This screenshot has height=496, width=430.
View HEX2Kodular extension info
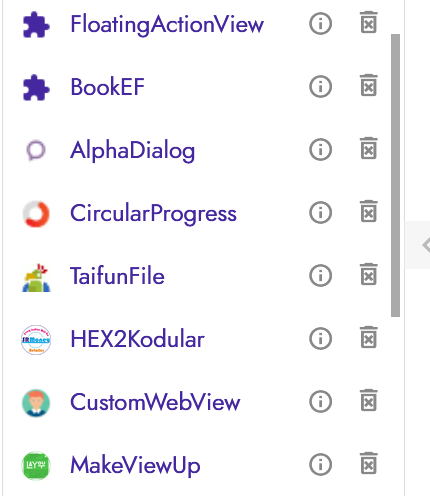320,338
